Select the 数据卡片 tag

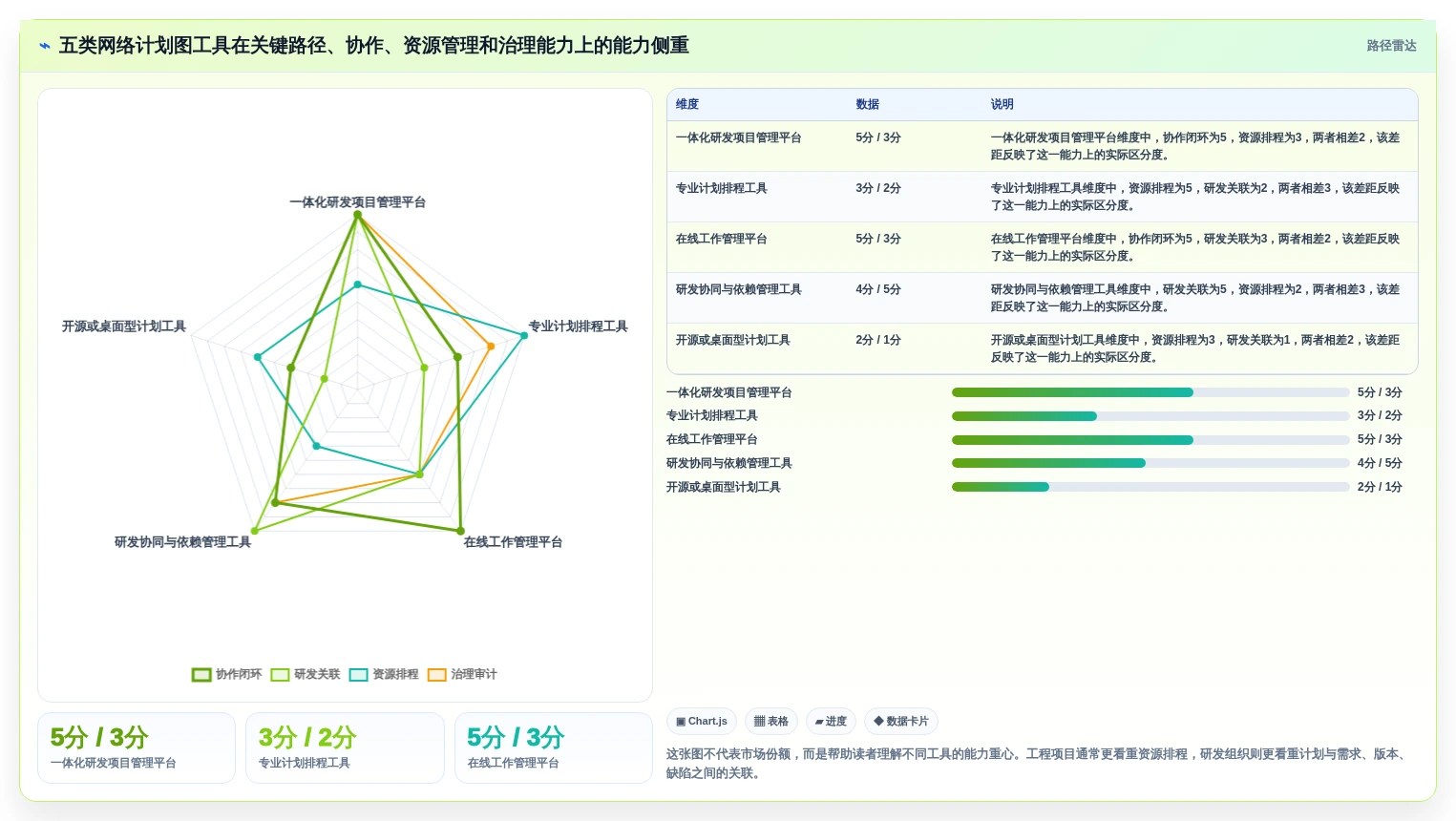pyautogui.click(x=901, y=722)
